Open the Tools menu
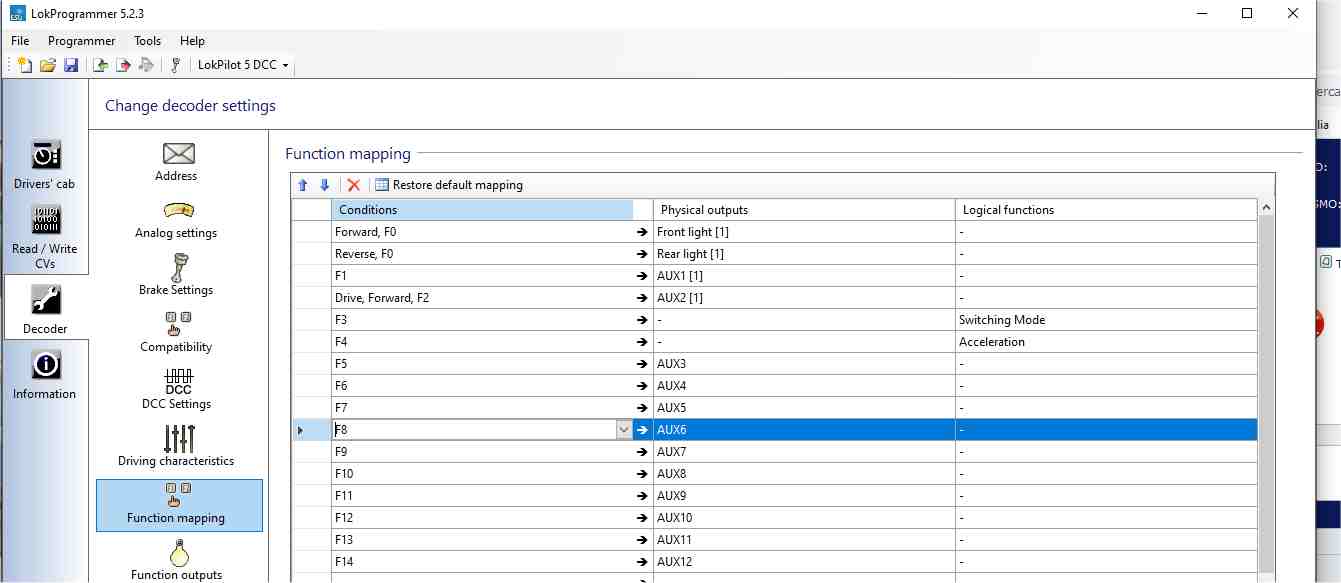The height and width of the screenshot is (583, 1341). 147,41
